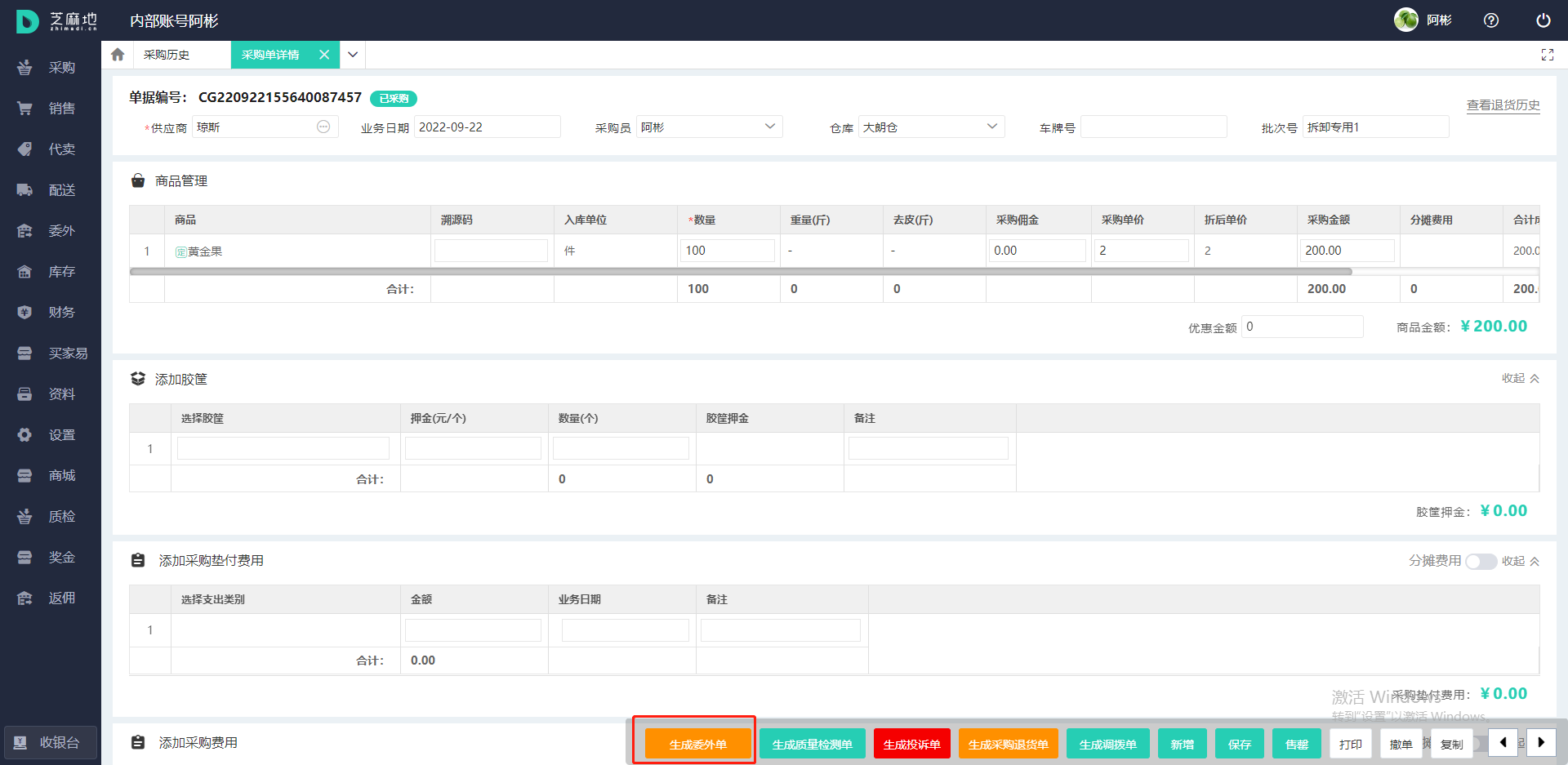Click the 采购单价 field showing 2
Viewport: 1568px width, 765px height.
coord(1142,251)
